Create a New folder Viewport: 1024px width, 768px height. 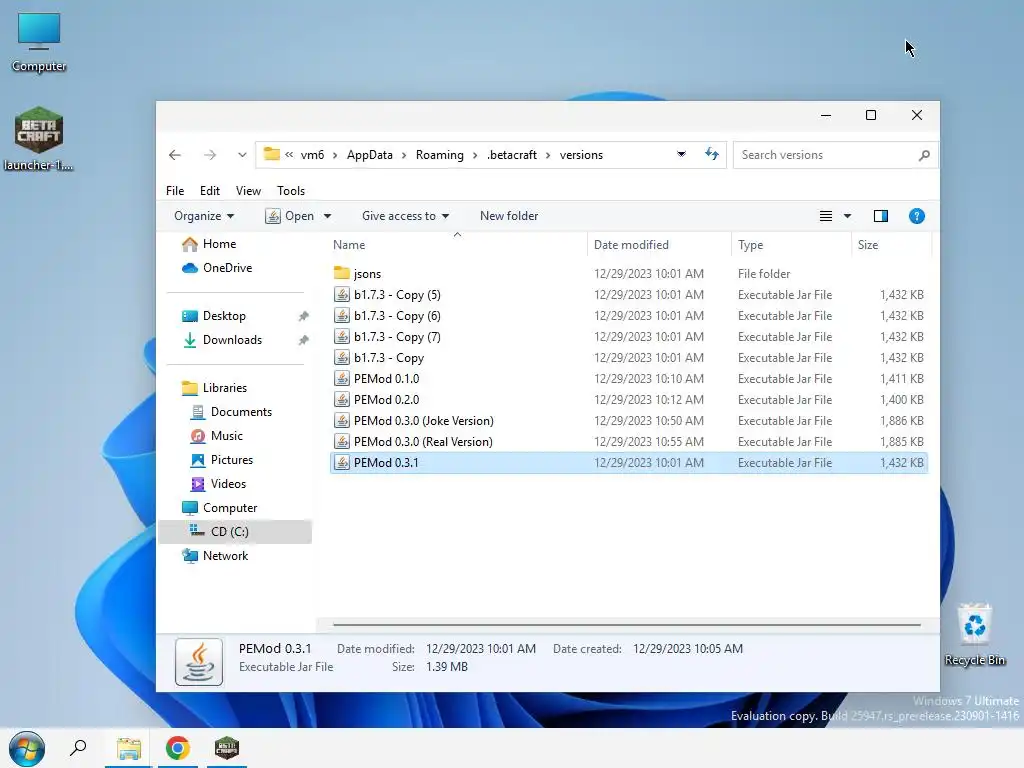[509, 216]
